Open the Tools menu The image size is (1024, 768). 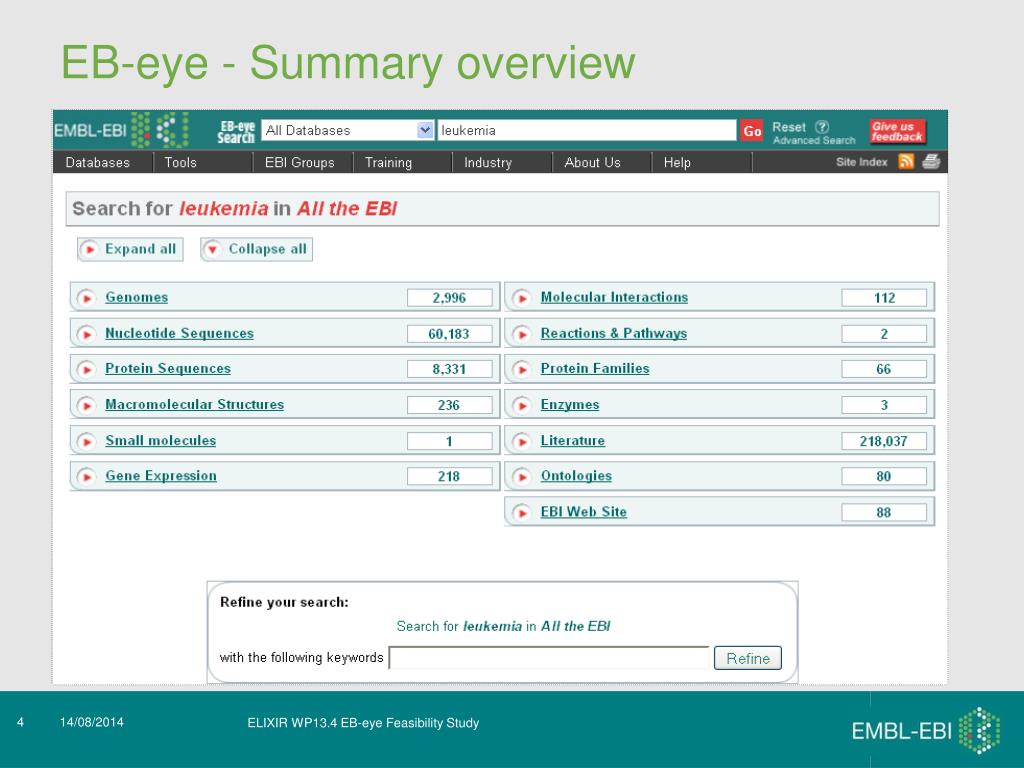click(x=181, y=162)
